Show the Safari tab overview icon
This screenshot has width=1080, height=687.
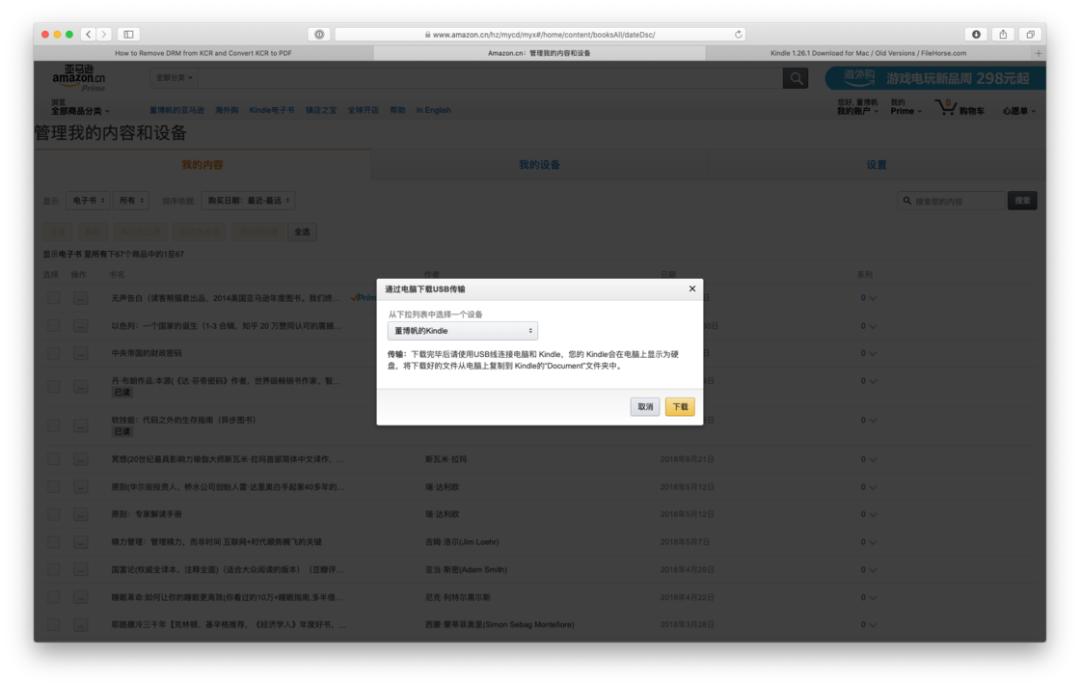[1030, 34]
